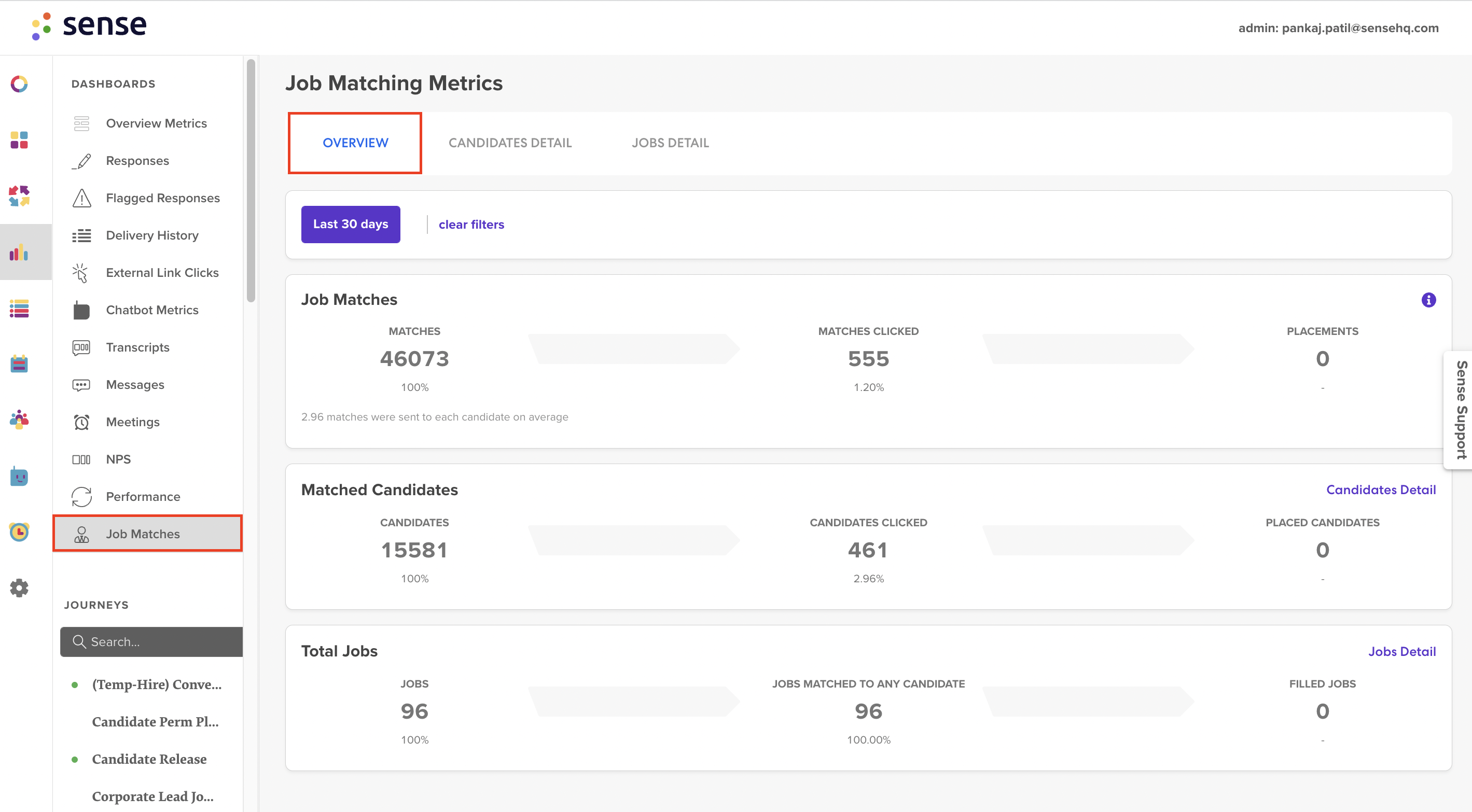Click the Performance refresh icon
This screenshot has height=812, width=1472.
[x=81, y=497]
